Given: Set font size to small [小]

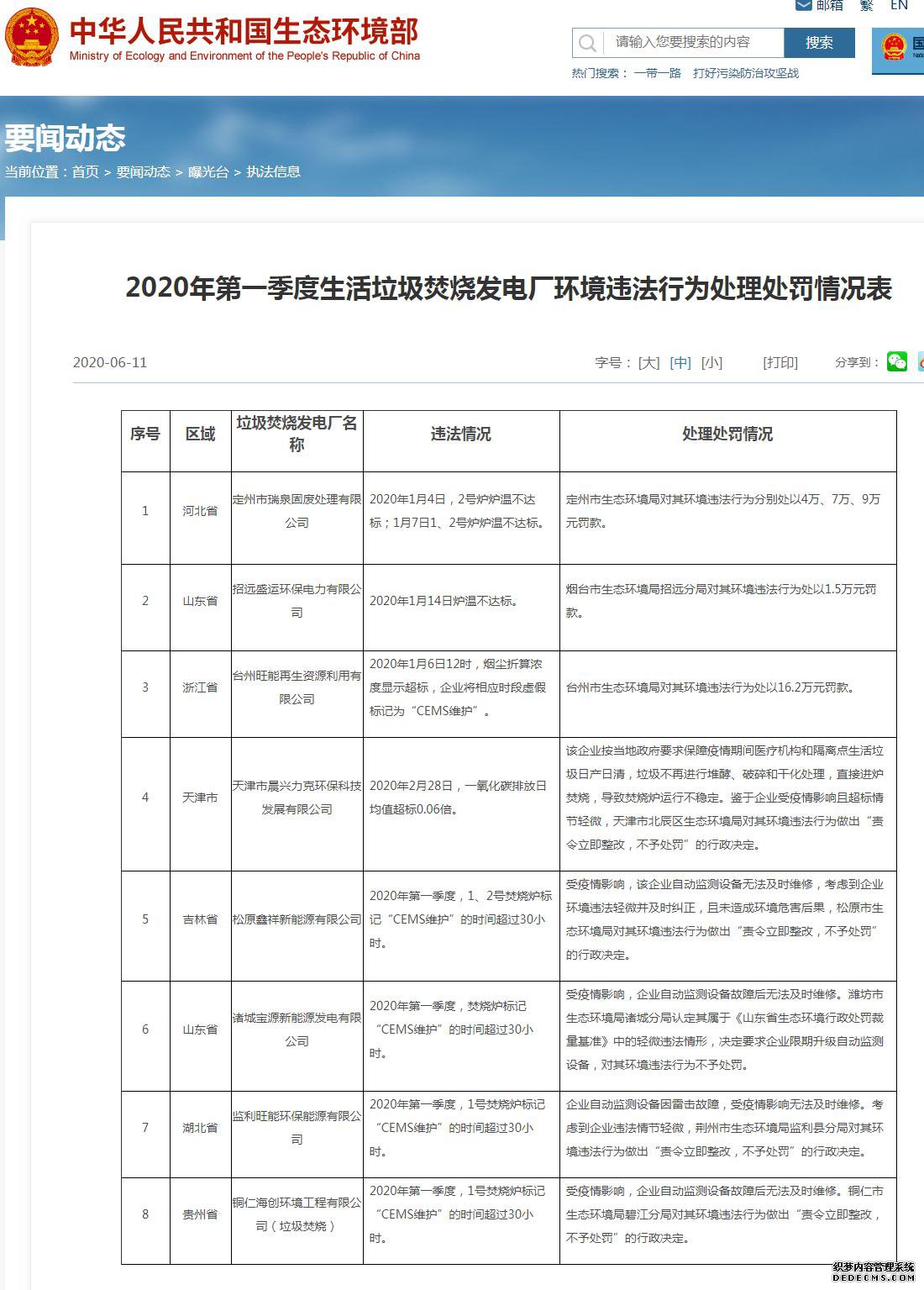Looking at the screenshot, I should 712,362.
